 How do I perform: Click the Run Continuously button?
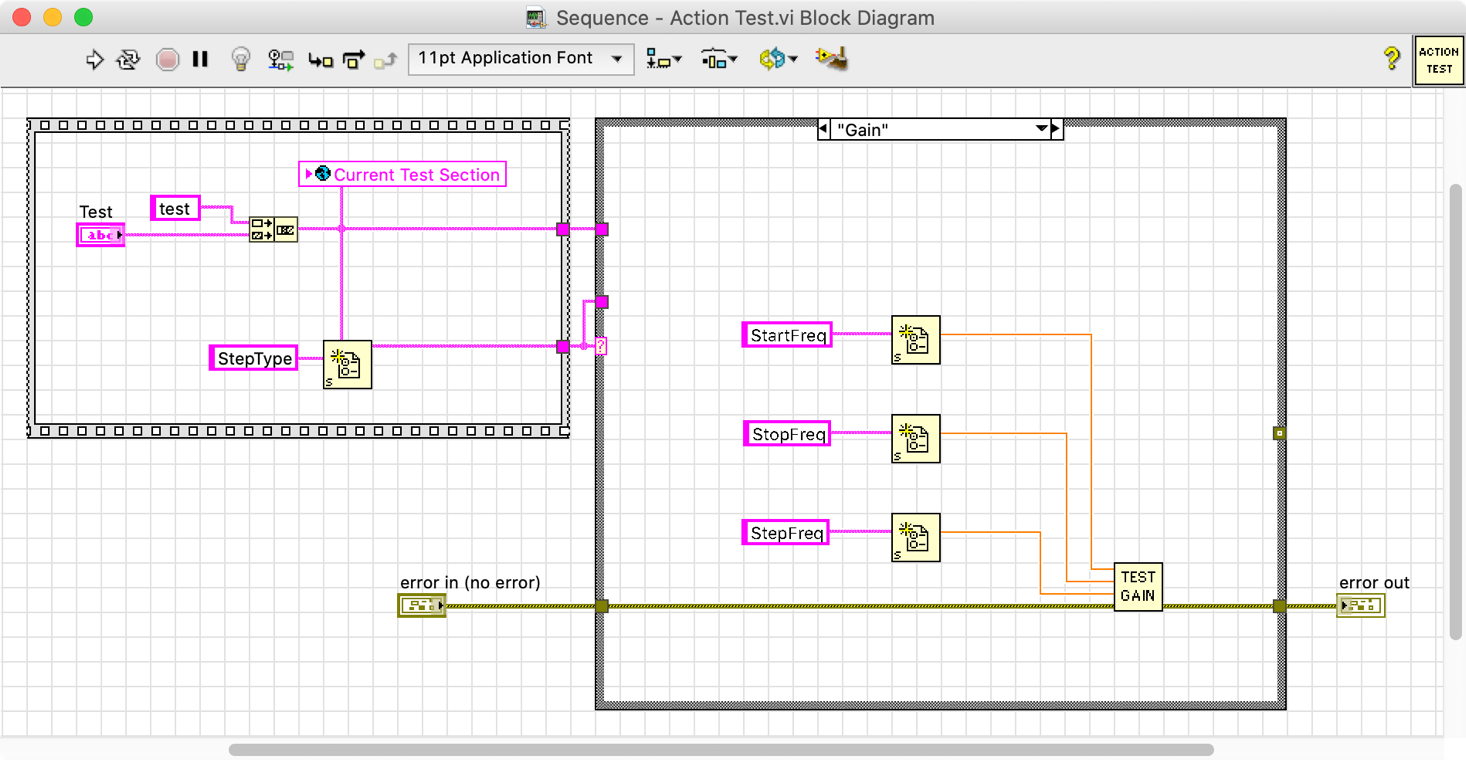[x=128, y=60]
